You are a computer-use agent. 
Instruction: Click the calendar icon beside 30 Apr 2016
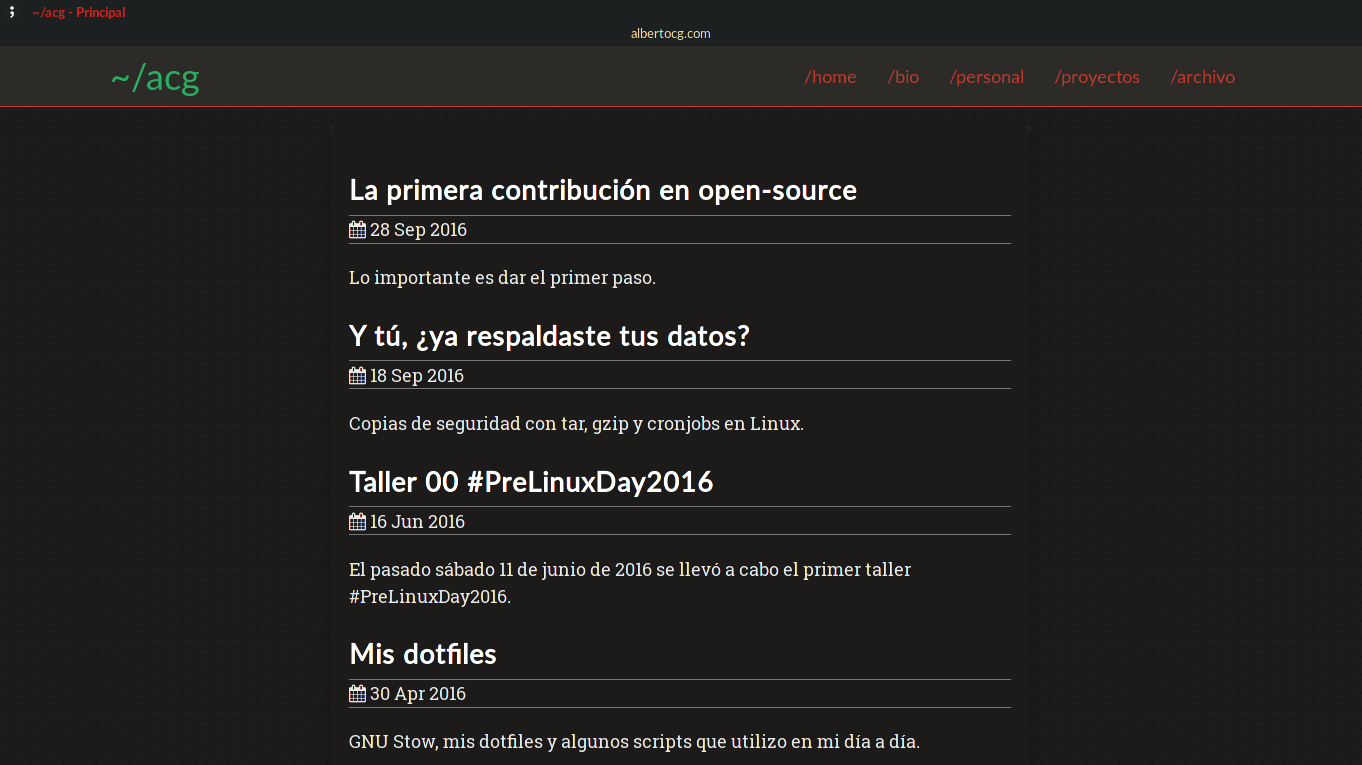coord(357,694)
